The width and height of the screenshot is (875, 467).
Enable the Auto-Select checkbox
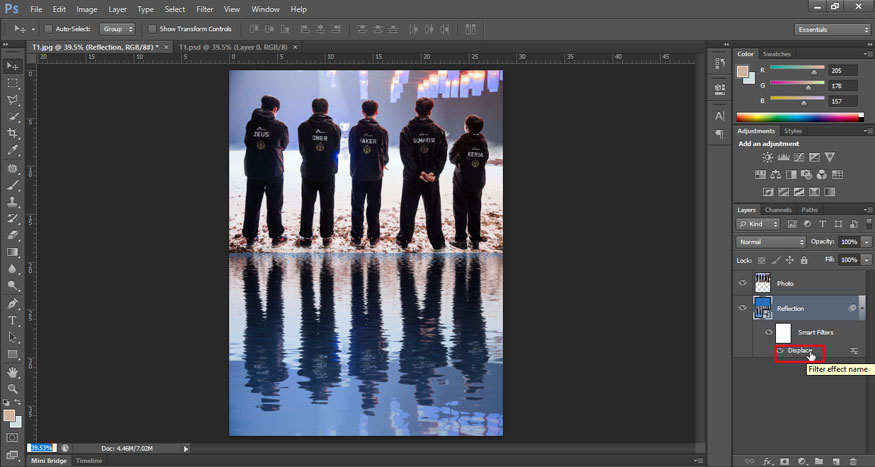coord(49,29)
